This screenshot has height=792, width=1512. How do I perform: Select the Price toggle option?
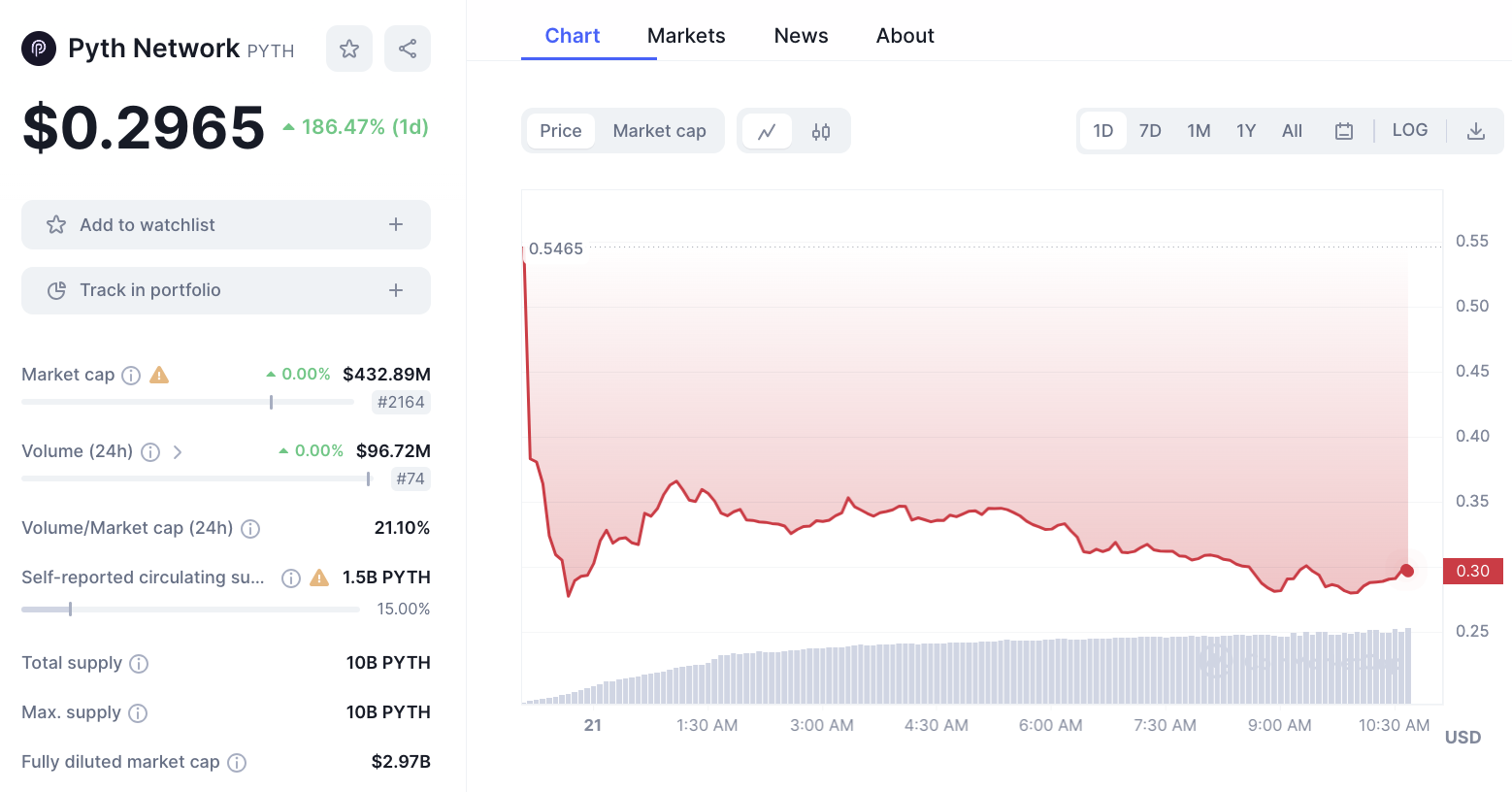(x=561, y=131)
